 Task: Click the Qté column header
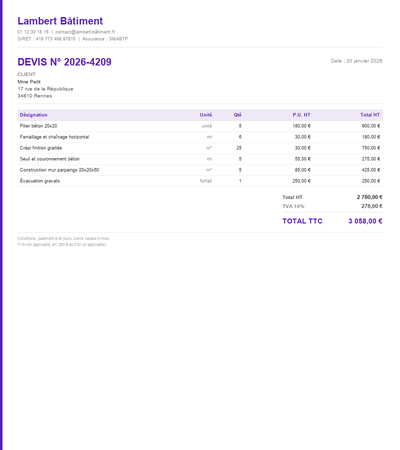(237, 115)
